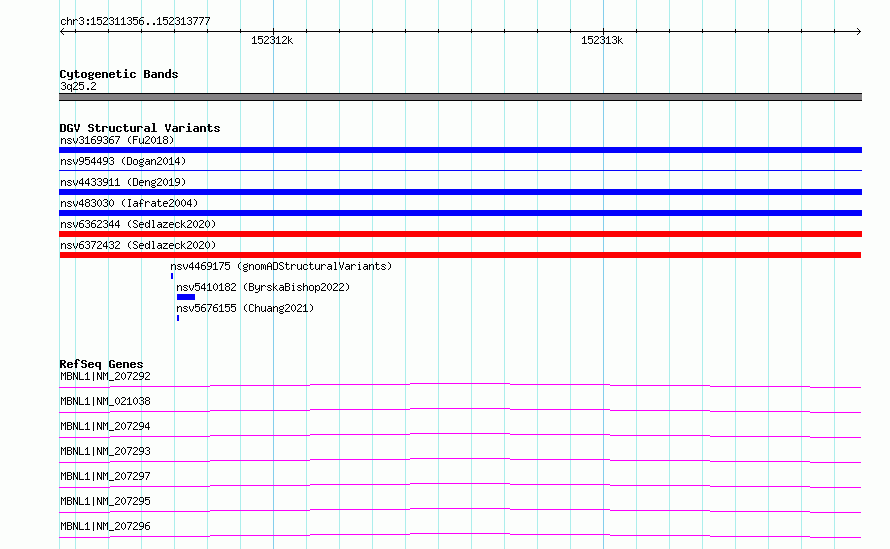The width and height of the screenshot is (890, 549).
Task: Click the MBNL1|NM_207292 transcript label
Action: [x=105, y=376]
